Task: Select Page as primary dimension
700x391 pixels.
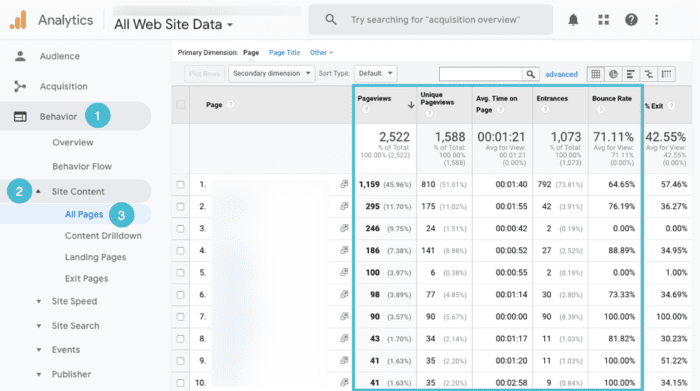Action: coord(251,53)
